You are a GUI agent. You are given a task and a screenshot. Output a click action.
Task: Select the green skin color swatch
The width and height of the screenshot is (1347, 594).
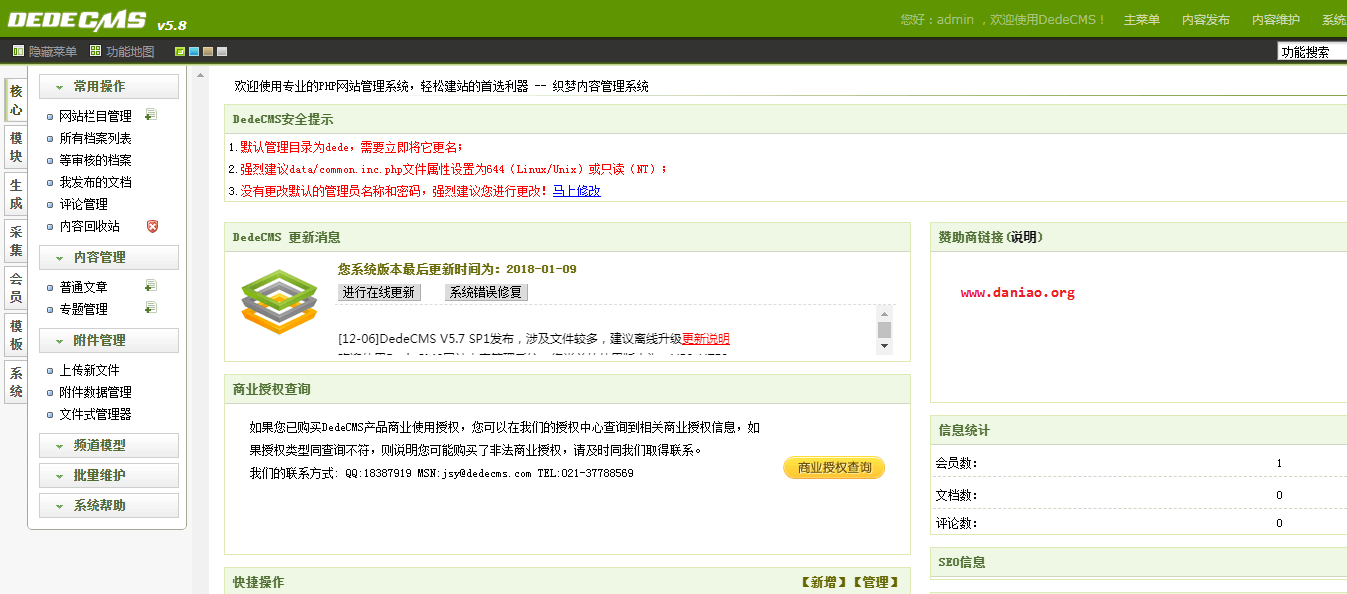point(180,51)
